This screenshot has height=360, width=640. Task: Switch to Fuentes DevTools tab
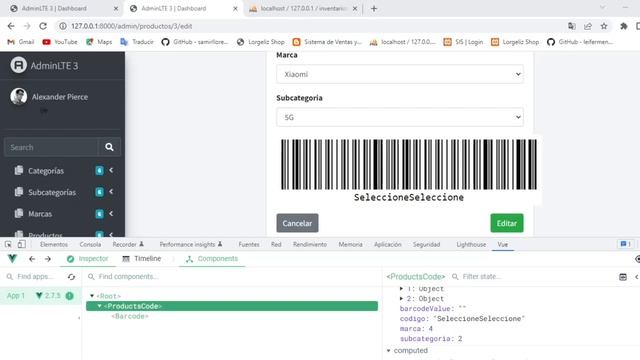pos(249,244)
